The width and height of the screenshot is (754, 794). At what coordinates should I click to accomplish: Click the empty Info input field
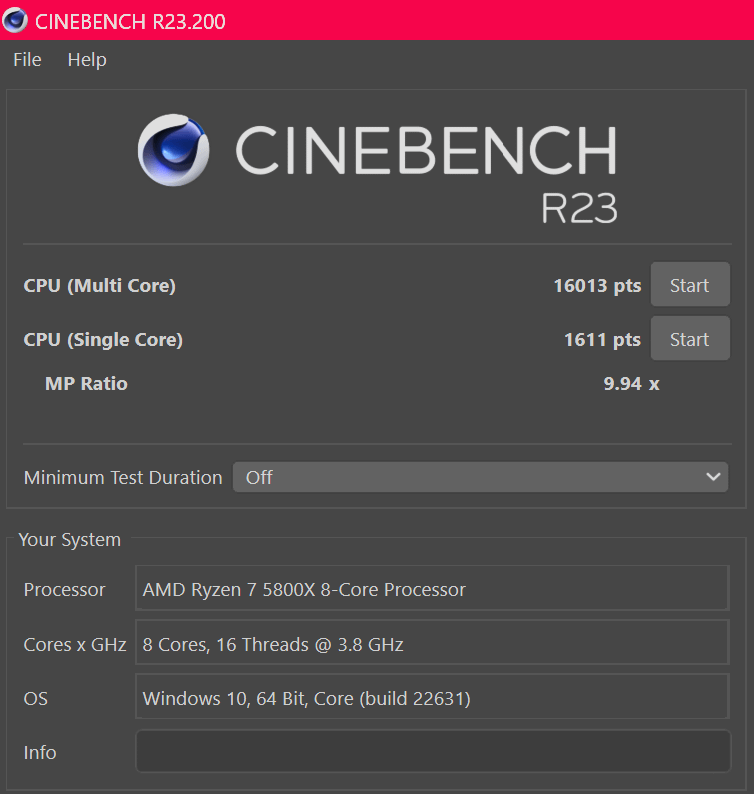coord(433,751)
